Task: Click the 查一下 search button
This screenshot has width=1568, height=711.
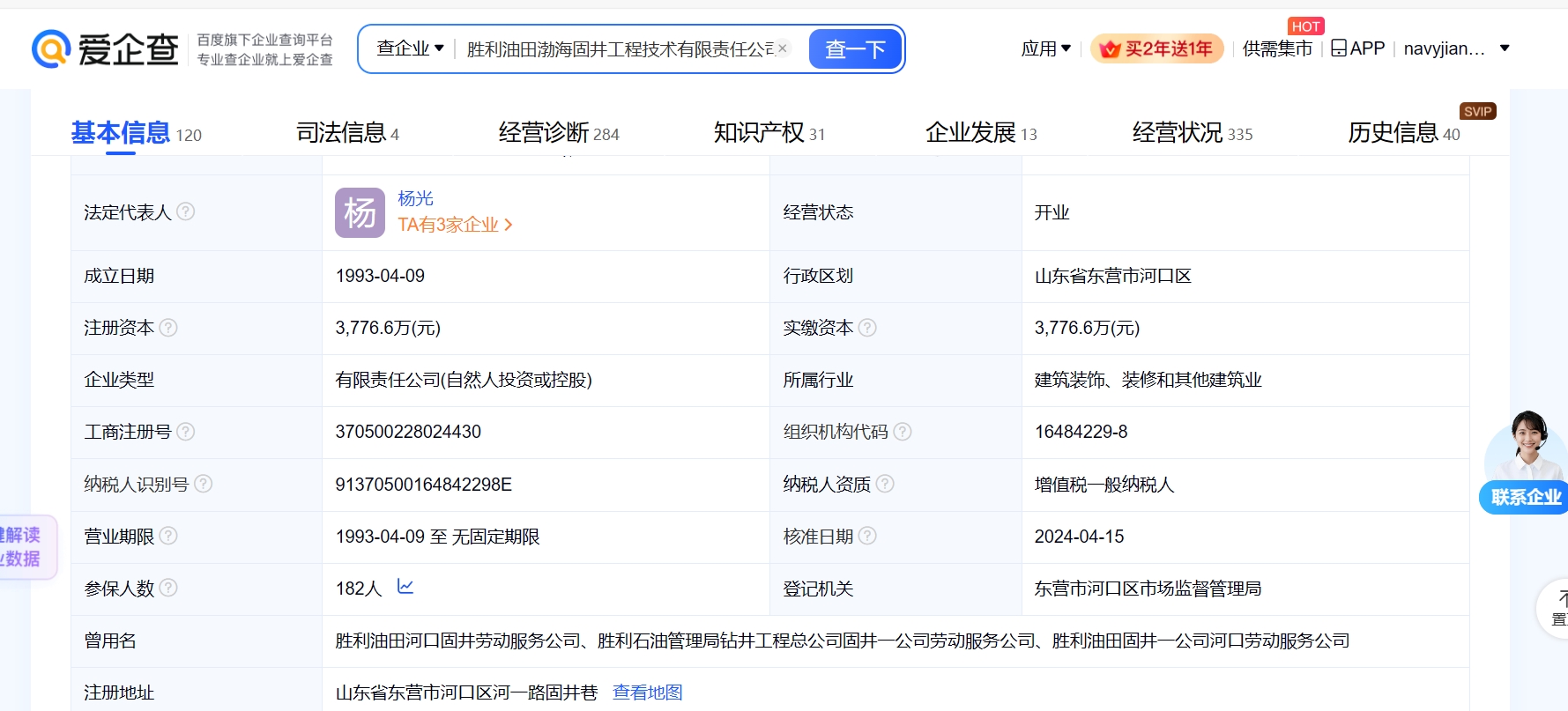Action: (x=855, y=48)
